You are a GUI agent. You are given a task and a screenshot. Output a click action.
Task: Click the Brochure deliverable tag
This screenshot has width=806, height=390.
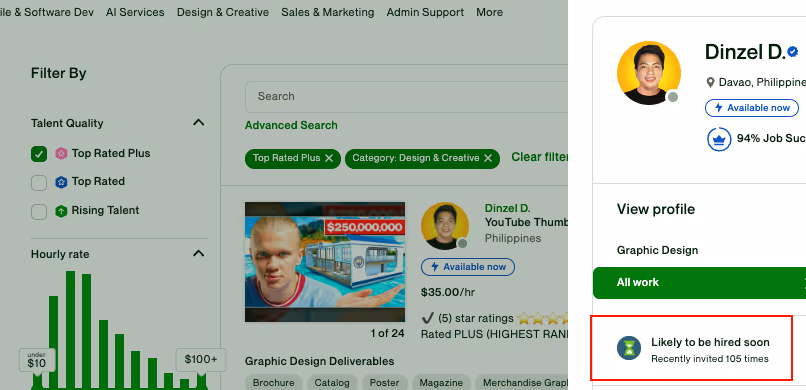tap(273, 383)
